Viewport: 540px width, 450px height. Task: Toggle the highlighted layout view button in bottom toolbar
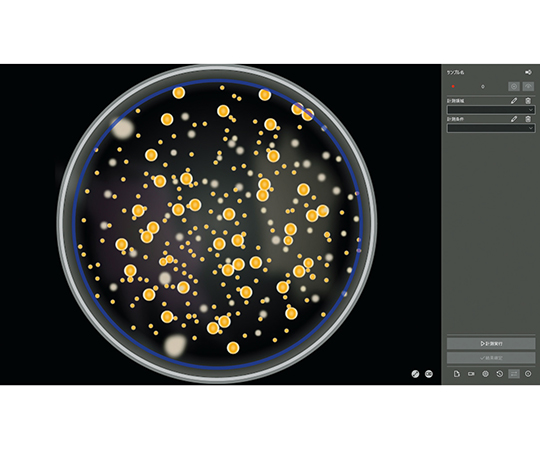tap(514, 374)
